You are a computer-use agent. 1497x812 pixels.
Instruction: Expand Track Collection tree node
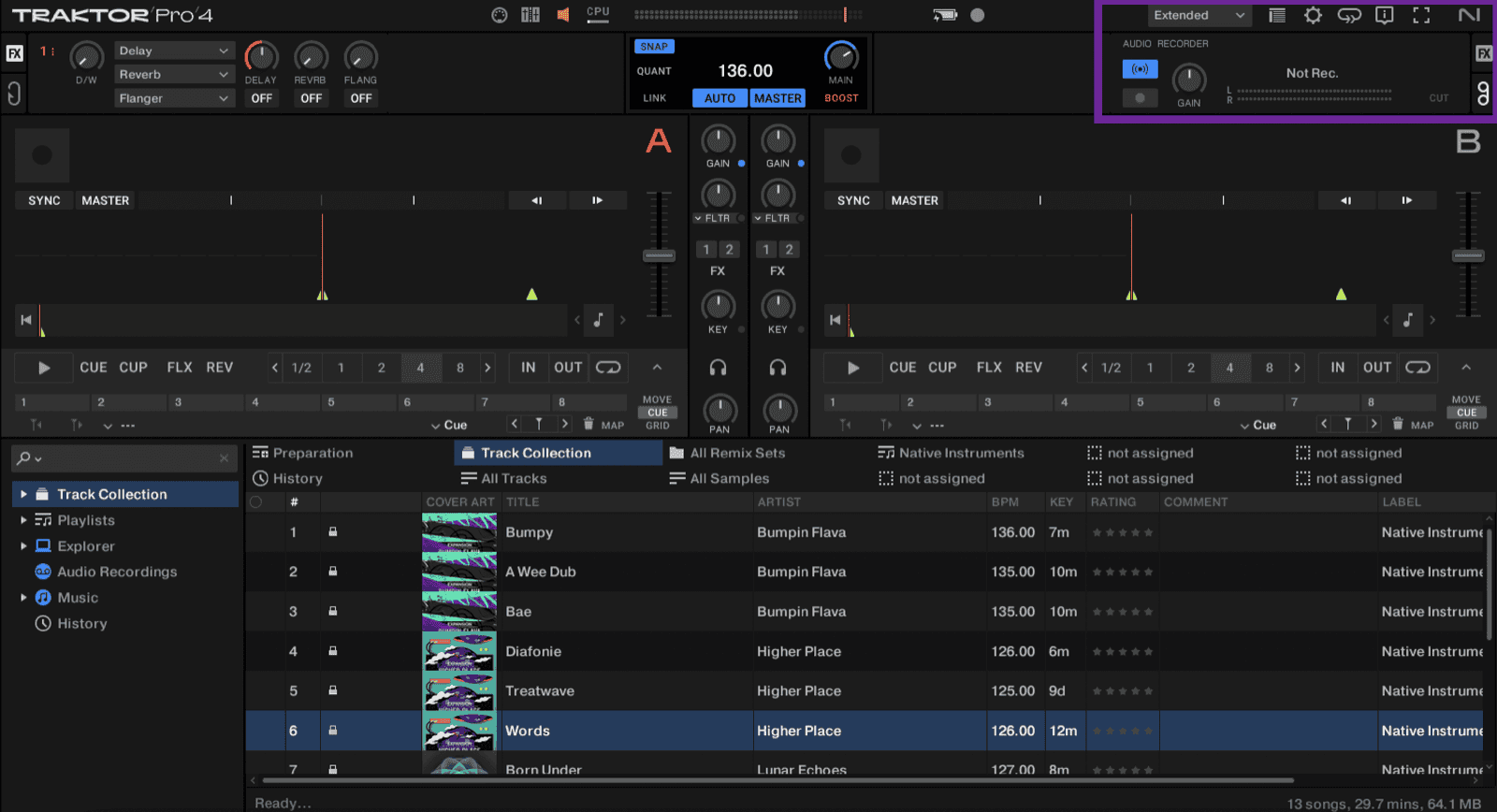23,494
